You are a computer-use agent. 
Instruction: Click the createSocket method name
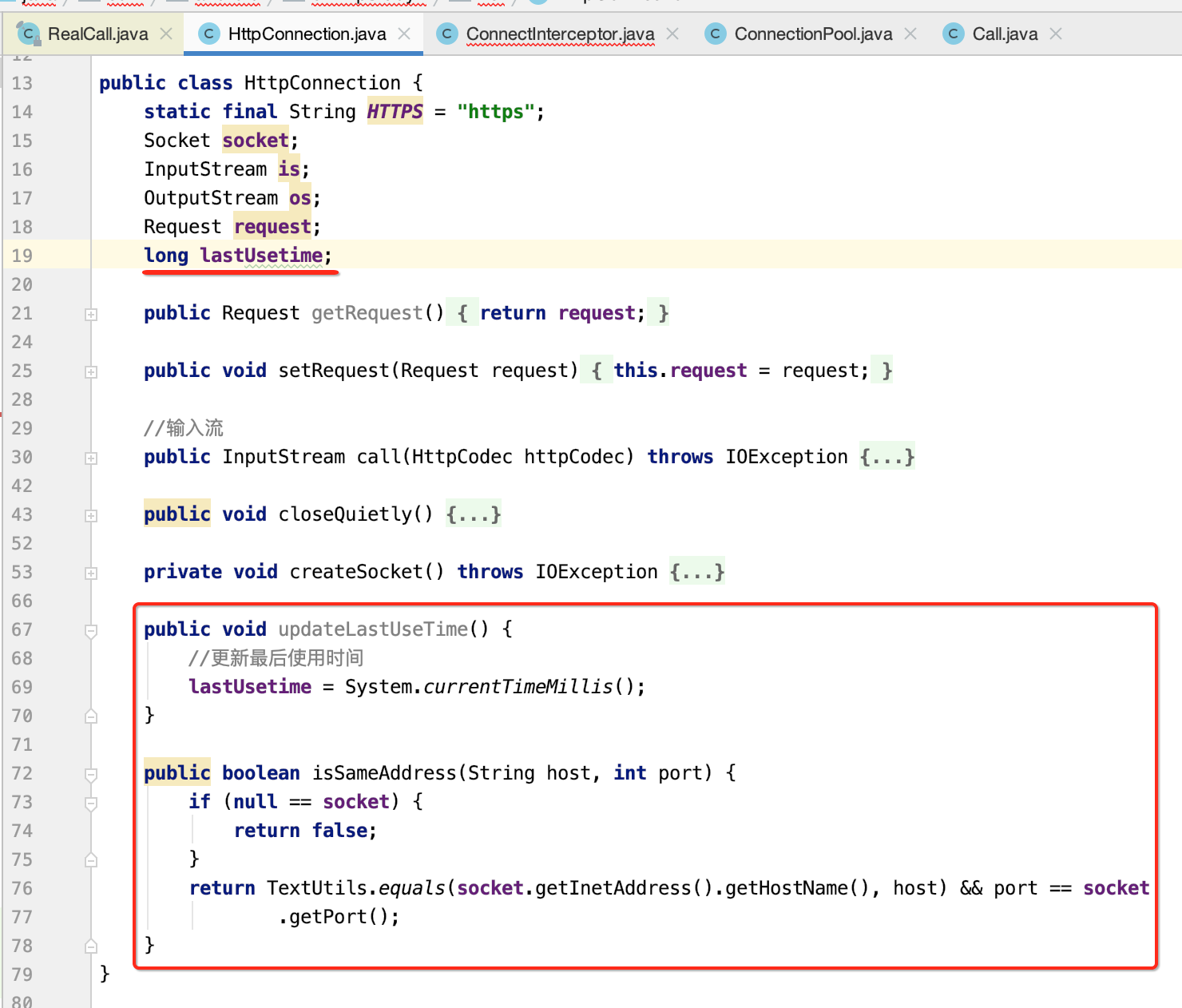(356, 572)
